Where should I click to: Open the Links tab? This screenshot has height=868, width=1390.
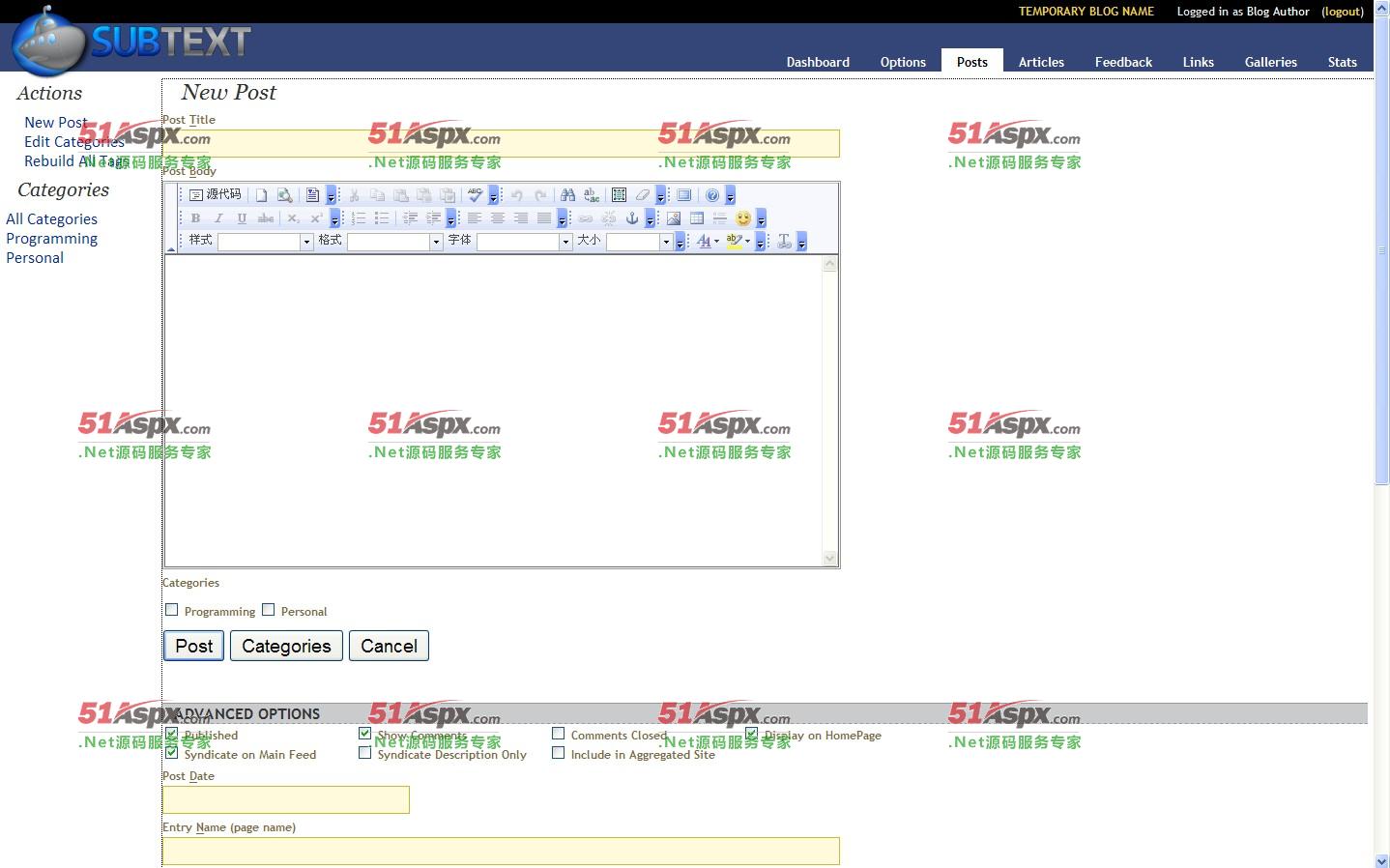(1198, 62)
